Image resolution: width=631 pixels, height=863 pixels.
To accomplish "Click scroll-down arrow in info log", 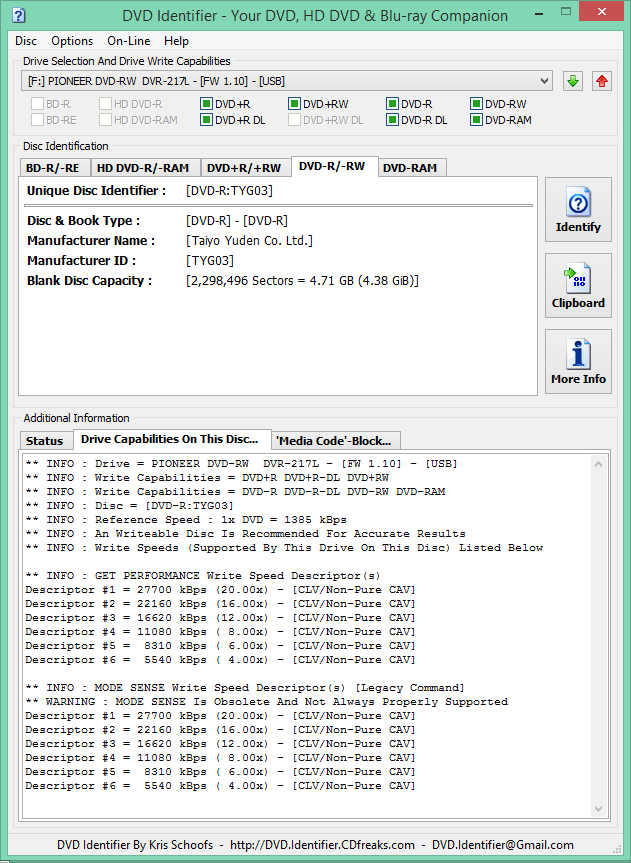I will click(599, 809).
